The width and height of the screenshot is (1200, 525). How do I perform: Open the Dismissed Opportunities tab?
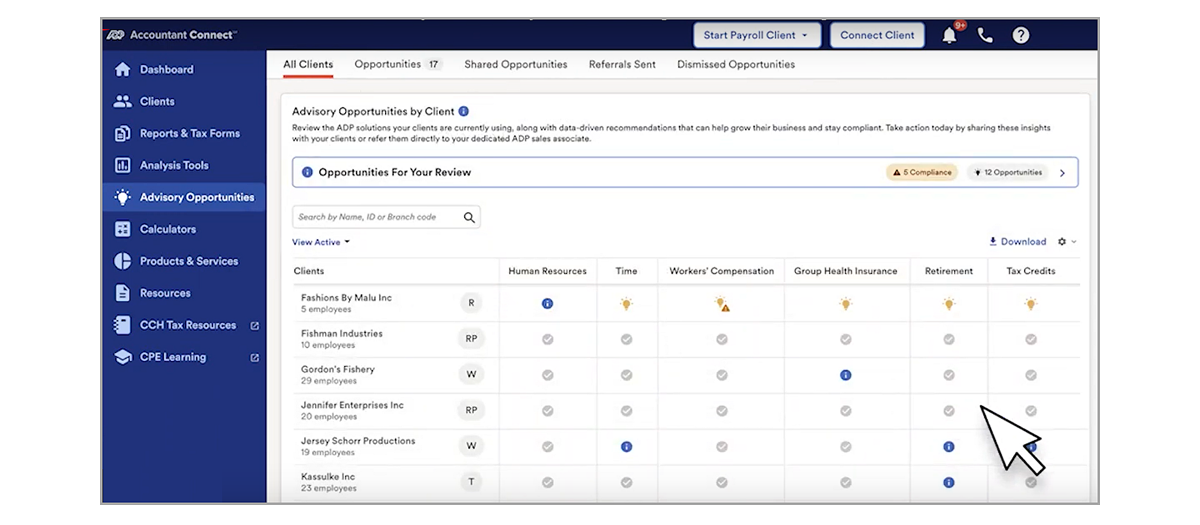tap(736, 64)
